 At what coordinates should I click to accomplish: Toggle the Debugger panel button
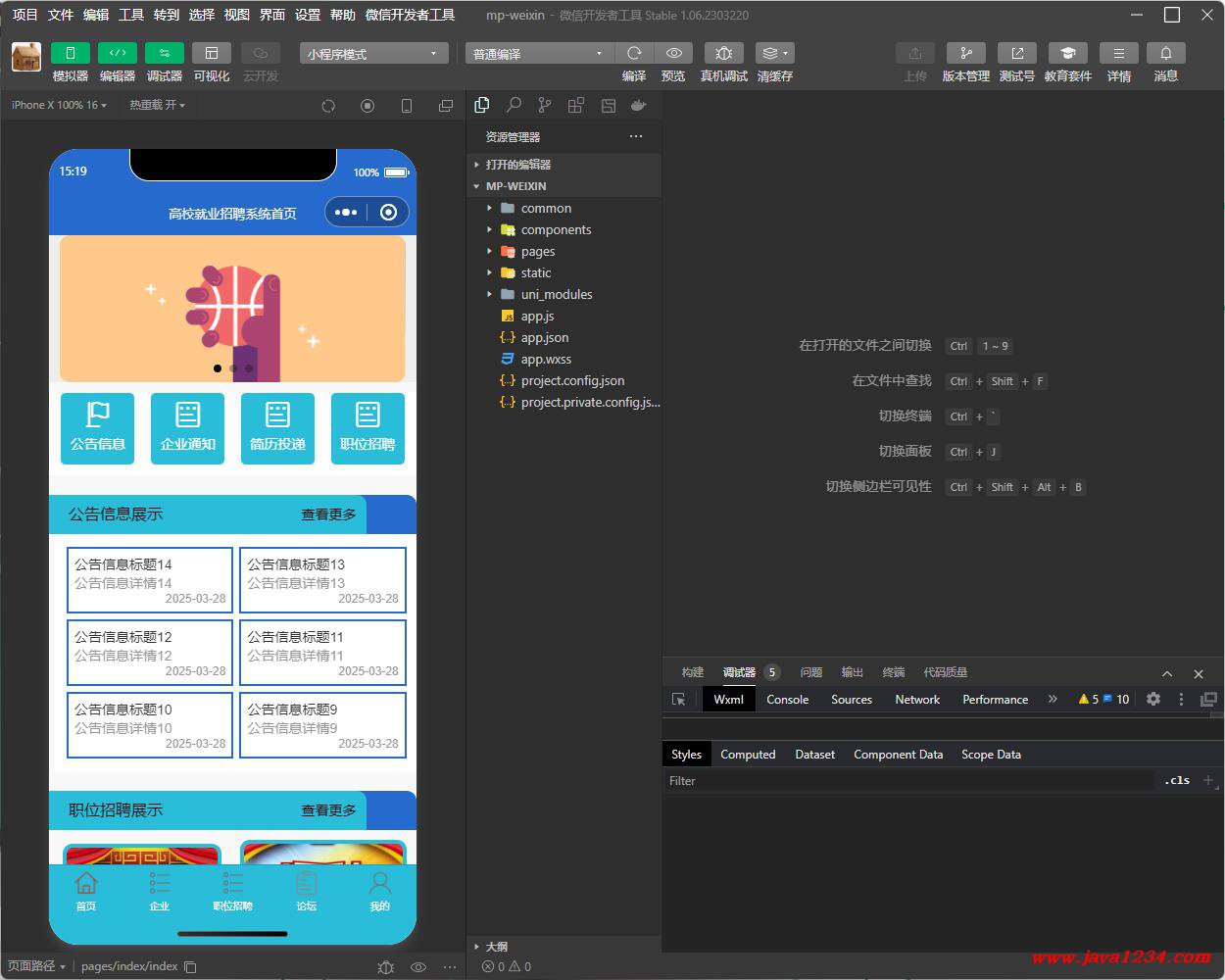tap(164, 53)
